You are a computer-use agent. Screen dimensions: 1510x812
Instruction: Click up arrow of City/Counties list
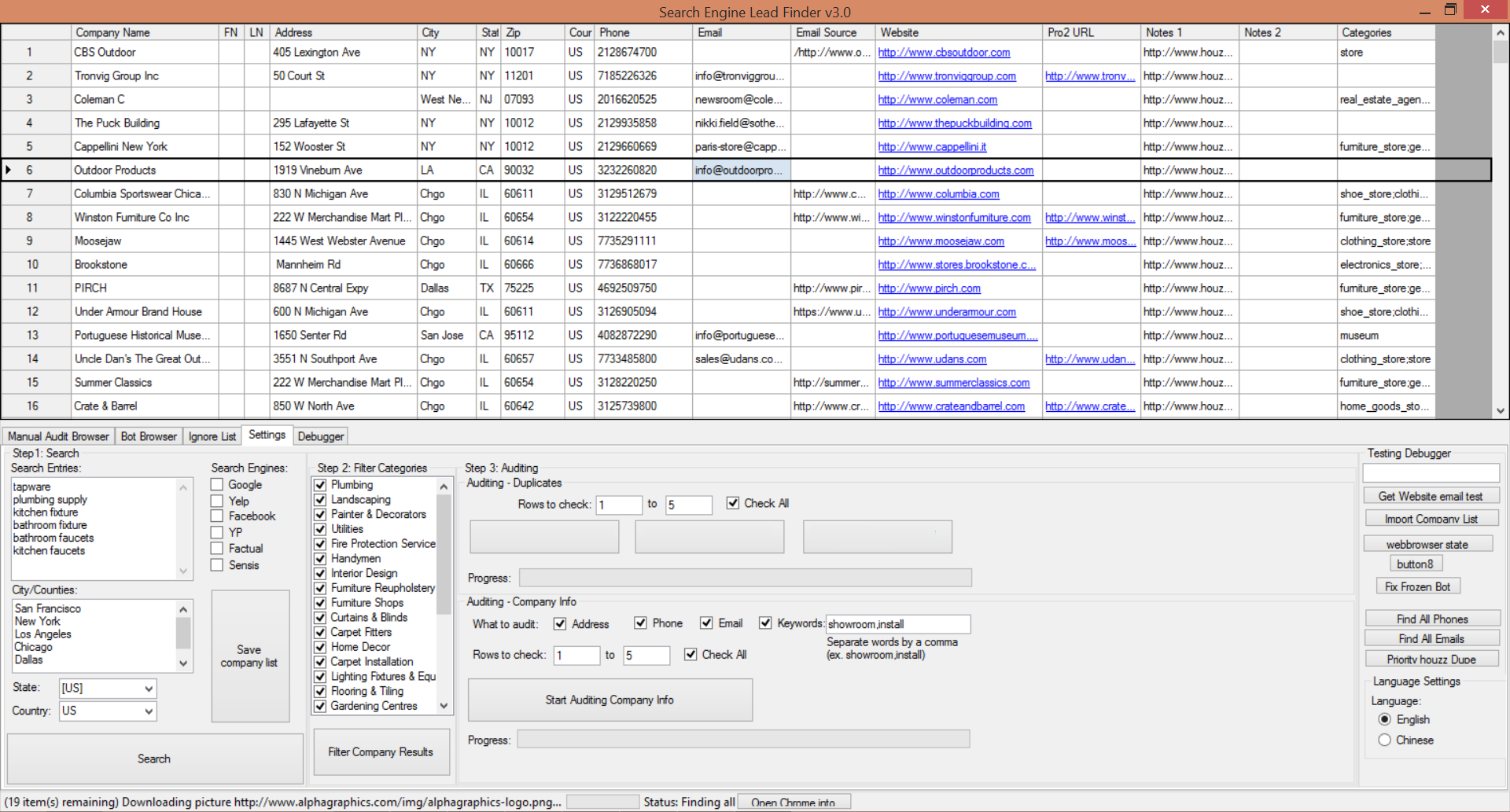click(183, 609)
